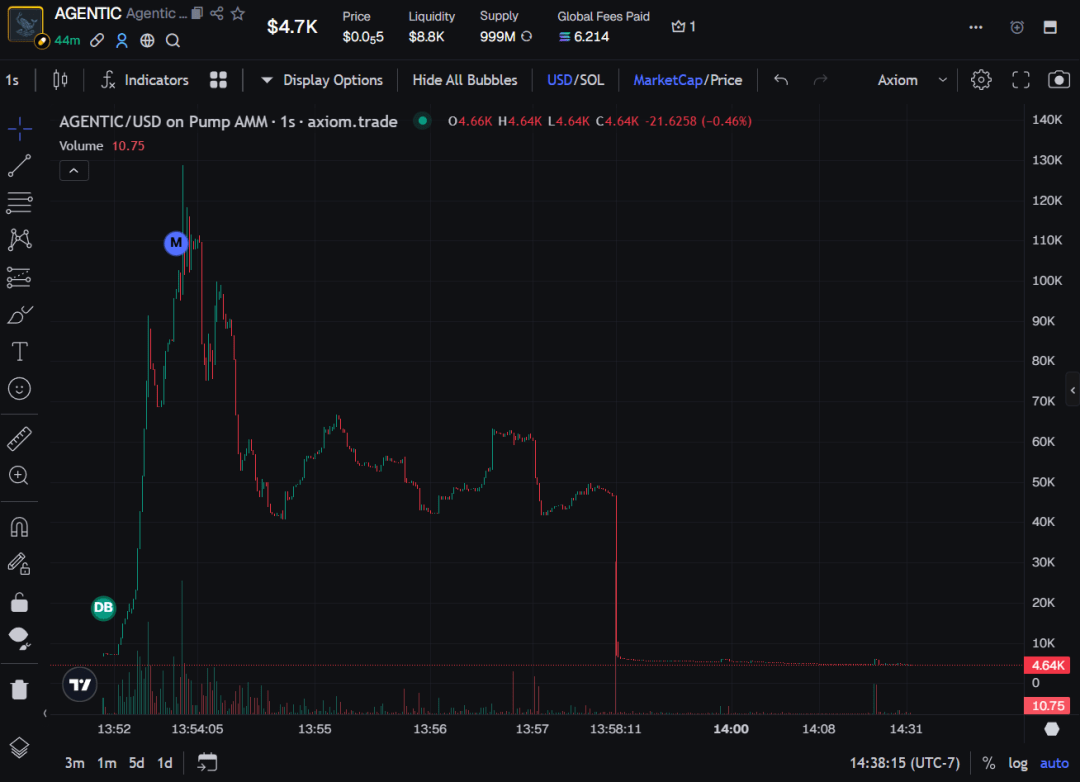Click Hide All Bubbles
This screenshot has height=782, width=1080.
[465, 81]
